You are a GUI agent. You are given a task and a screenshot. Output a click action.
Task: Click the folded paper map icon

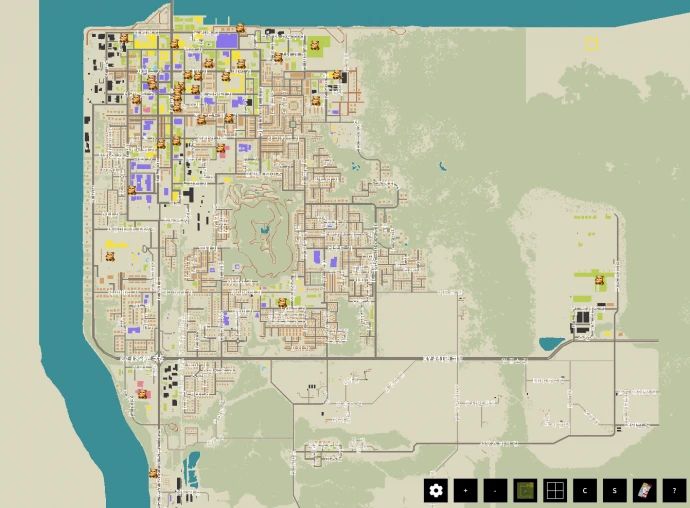click(645, 490)
